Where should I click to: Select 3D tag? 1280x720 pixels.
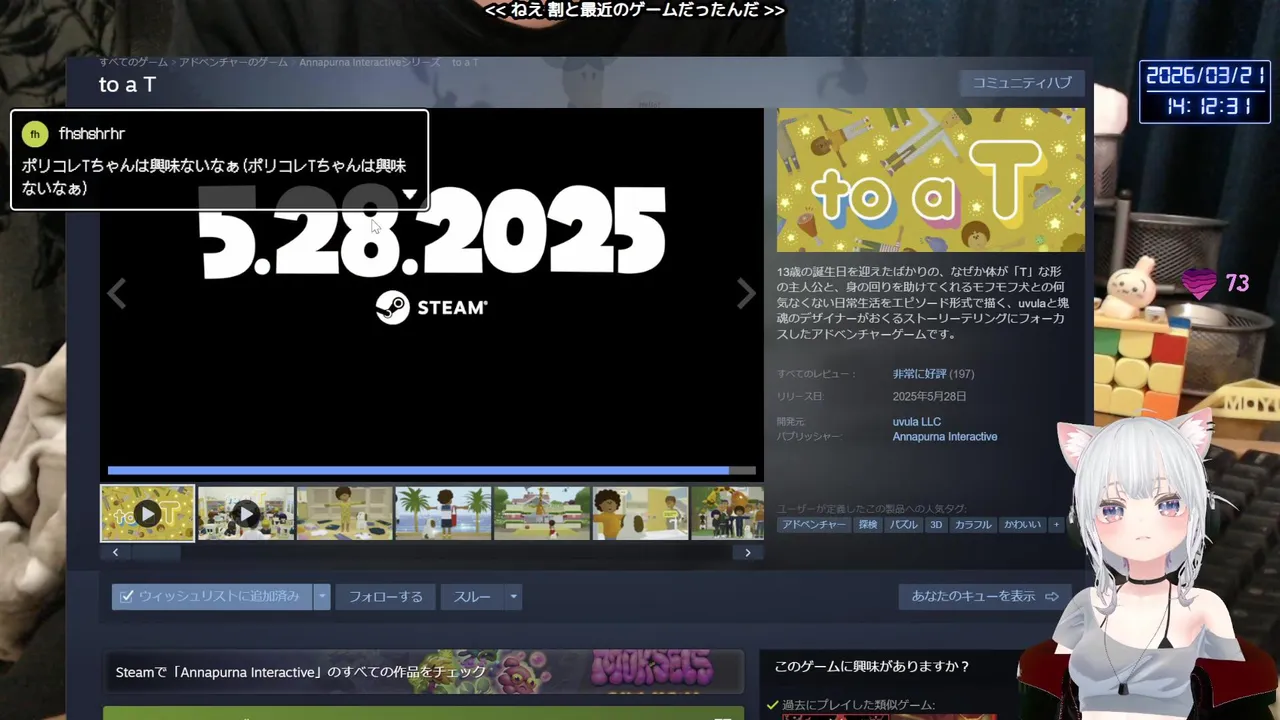[936, 525]
